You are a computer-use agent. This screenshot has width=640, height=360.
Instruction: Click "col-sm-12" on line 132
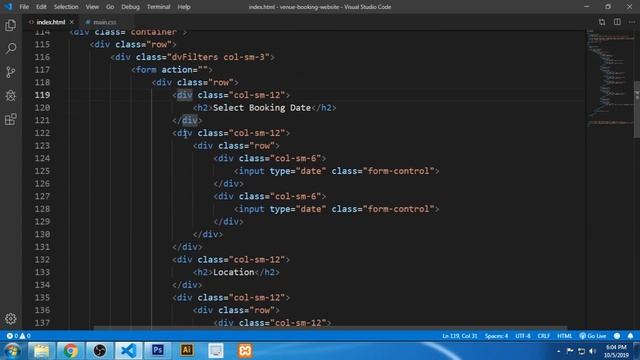[257, 260]
